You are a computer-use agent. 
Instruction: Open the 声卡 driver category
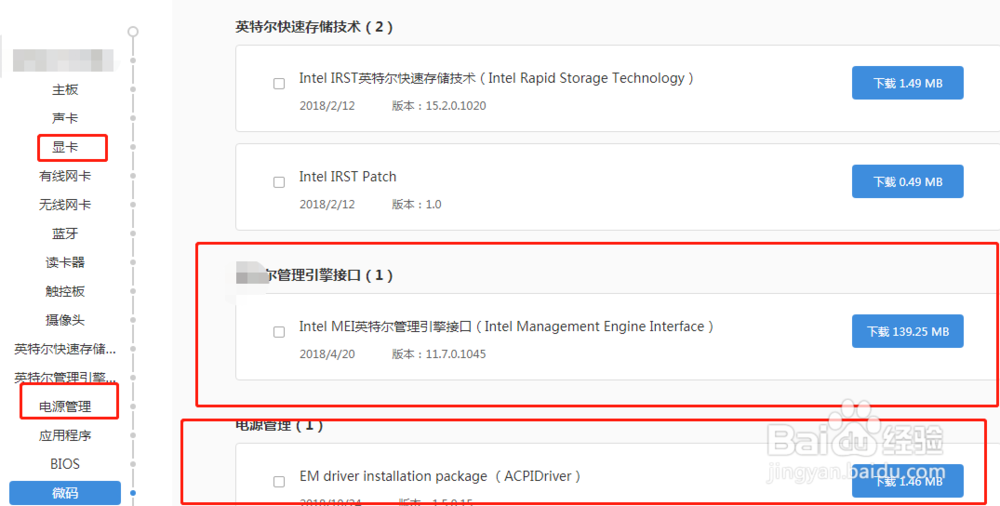click(65, 118)
